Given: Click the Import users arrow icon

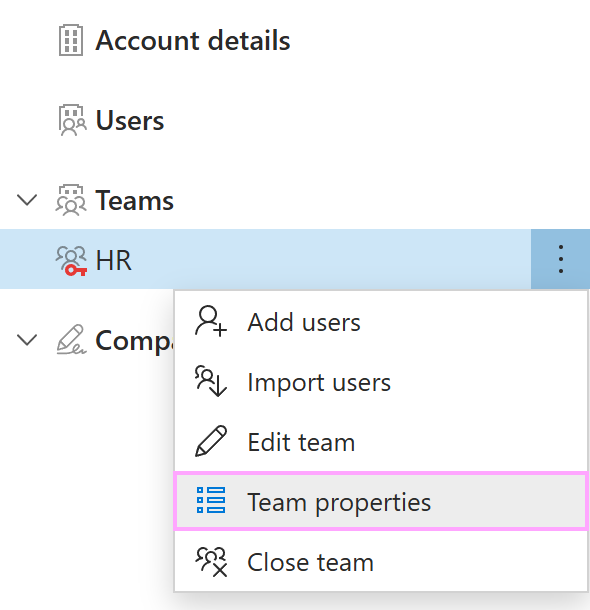Looking at the screenshot, I should 210,381.
